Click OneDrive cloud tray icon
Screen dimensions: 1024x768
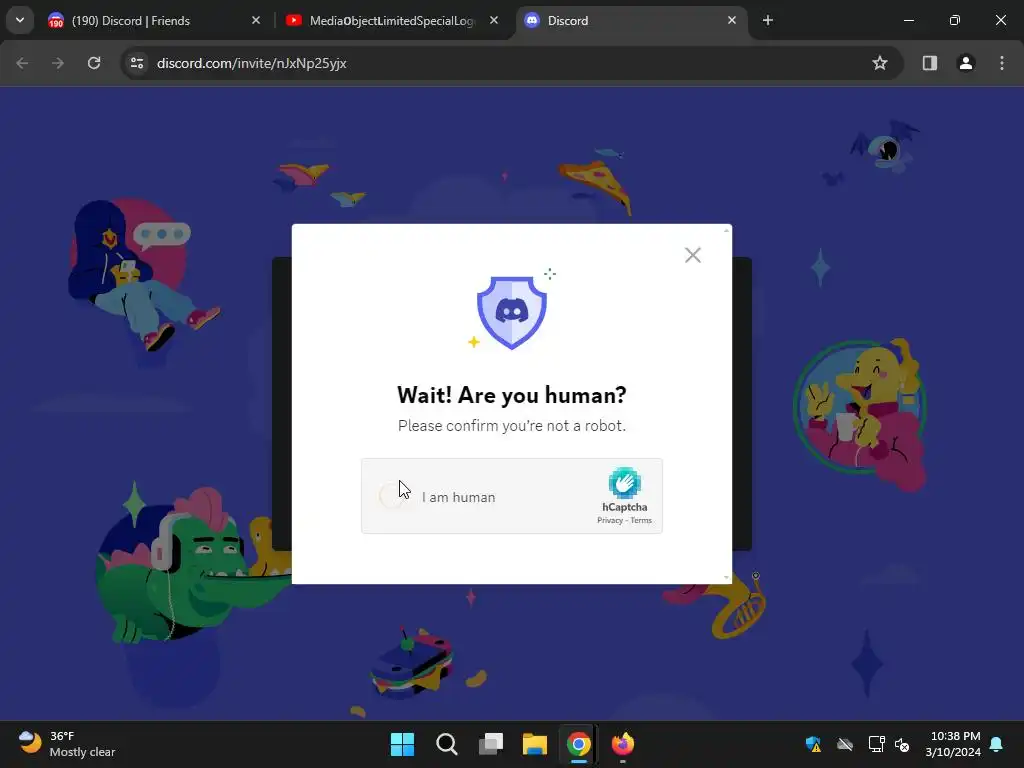845,744
